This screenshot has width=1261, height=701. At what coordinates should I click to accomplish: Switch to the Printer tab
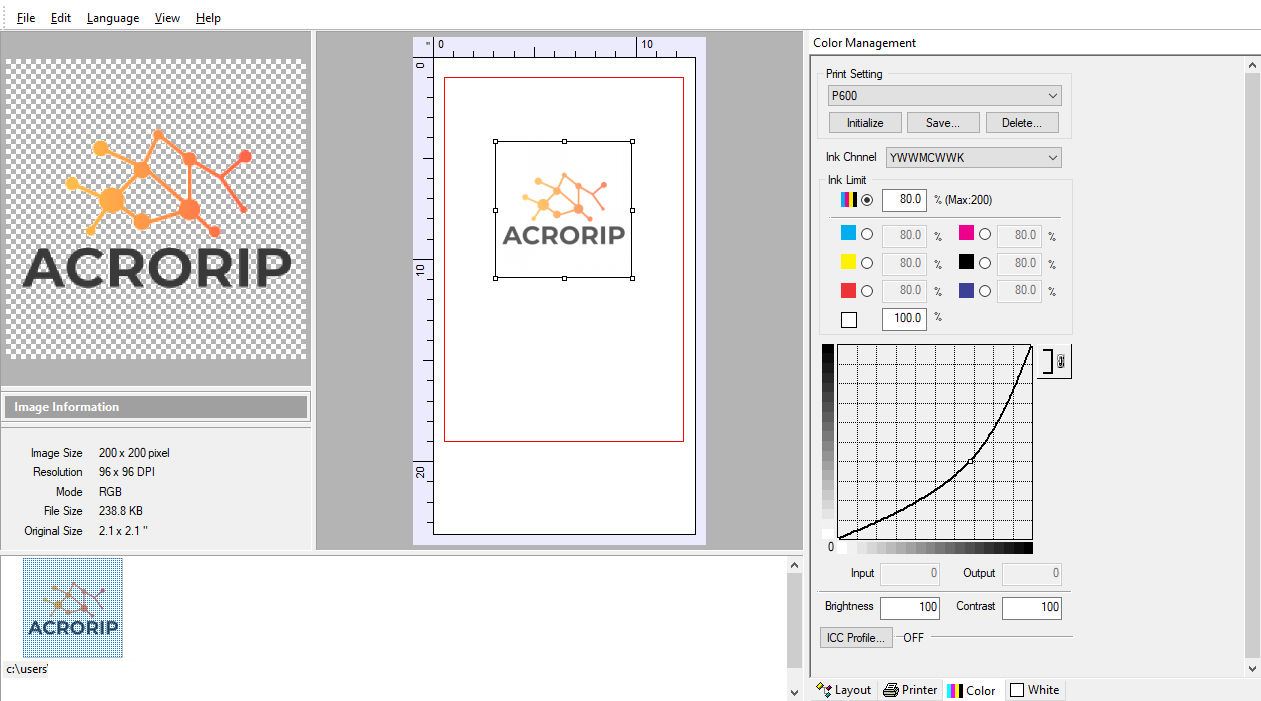point(910,690)
